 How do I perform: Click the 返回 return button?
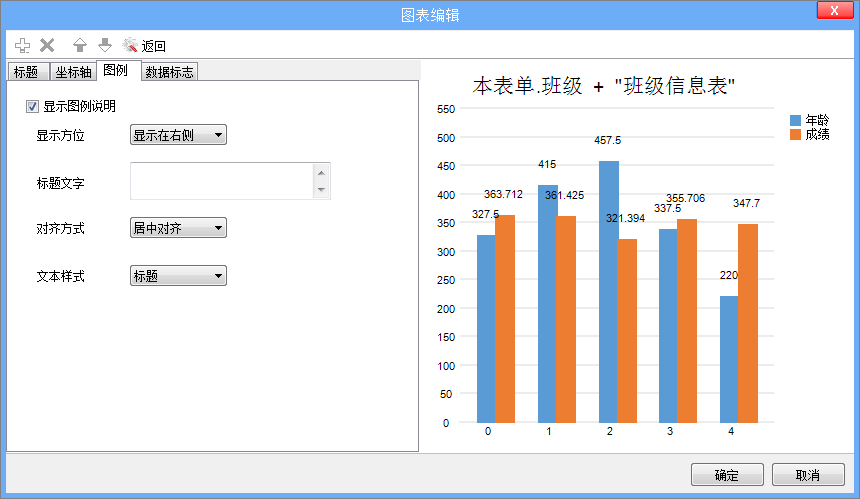coord(144,46)
